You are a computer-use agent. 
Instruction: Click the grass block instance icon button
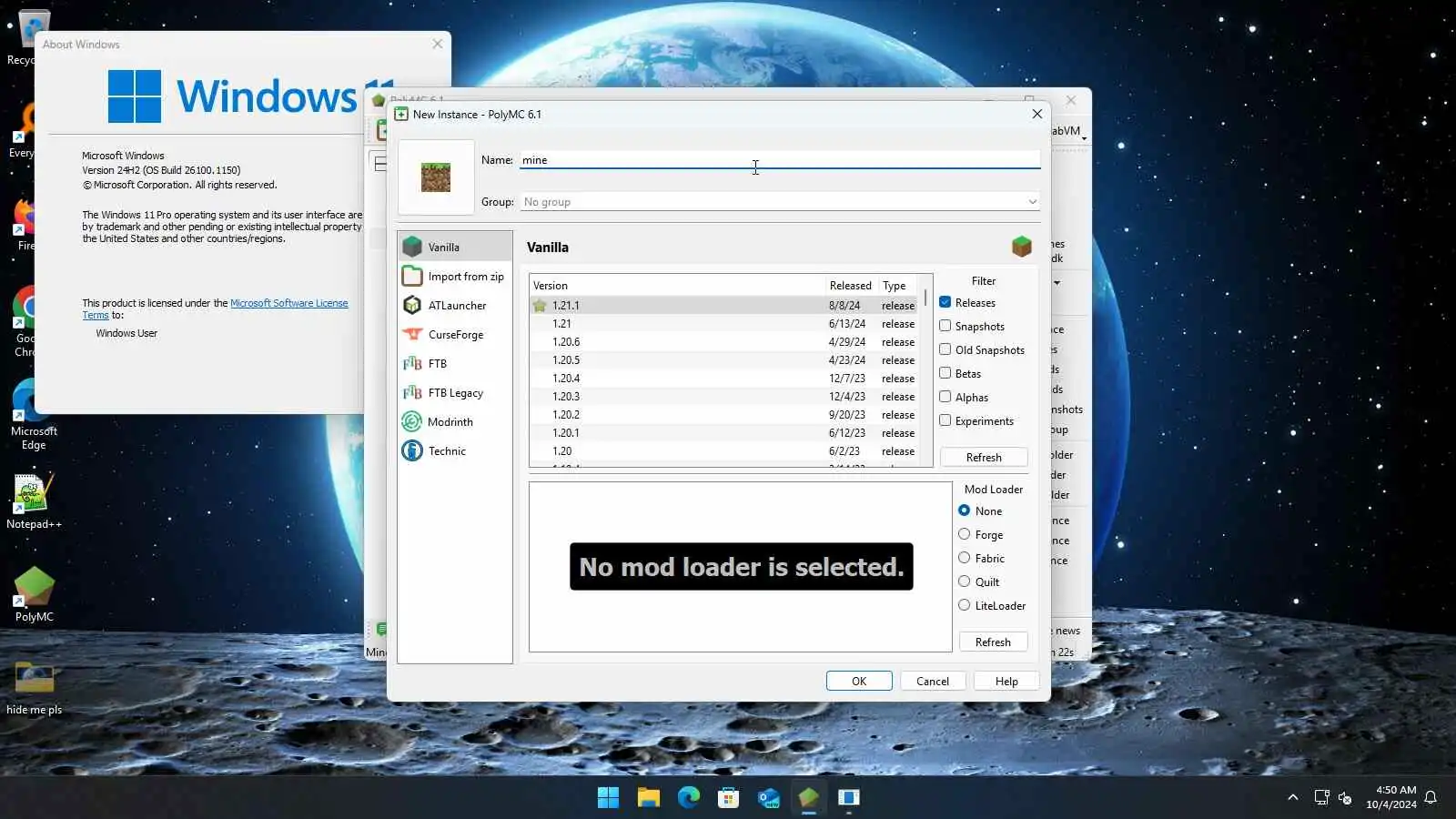tap(436, 177)
